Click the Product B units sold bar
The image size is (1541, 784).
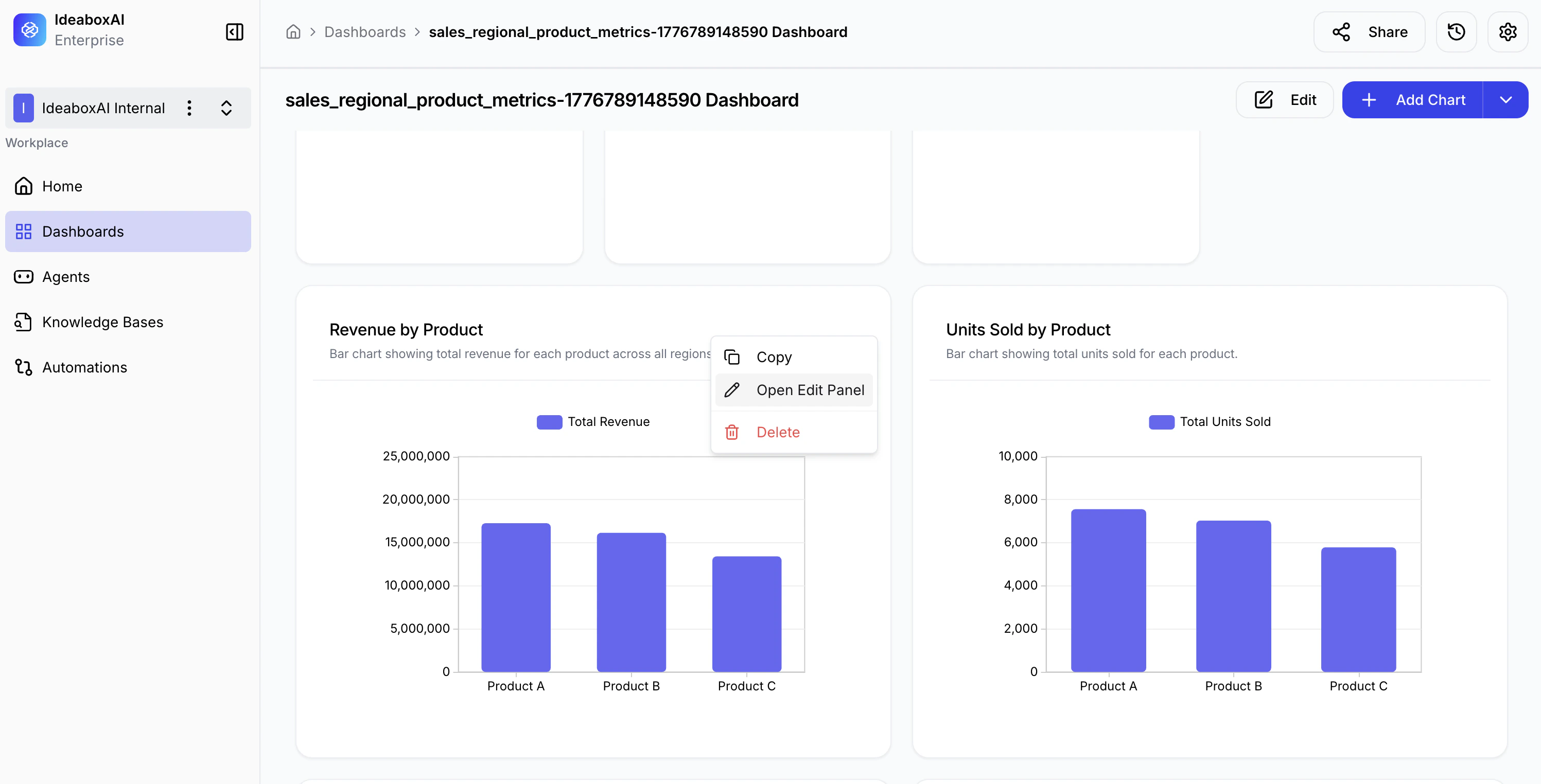click(x=1234, y=596)
